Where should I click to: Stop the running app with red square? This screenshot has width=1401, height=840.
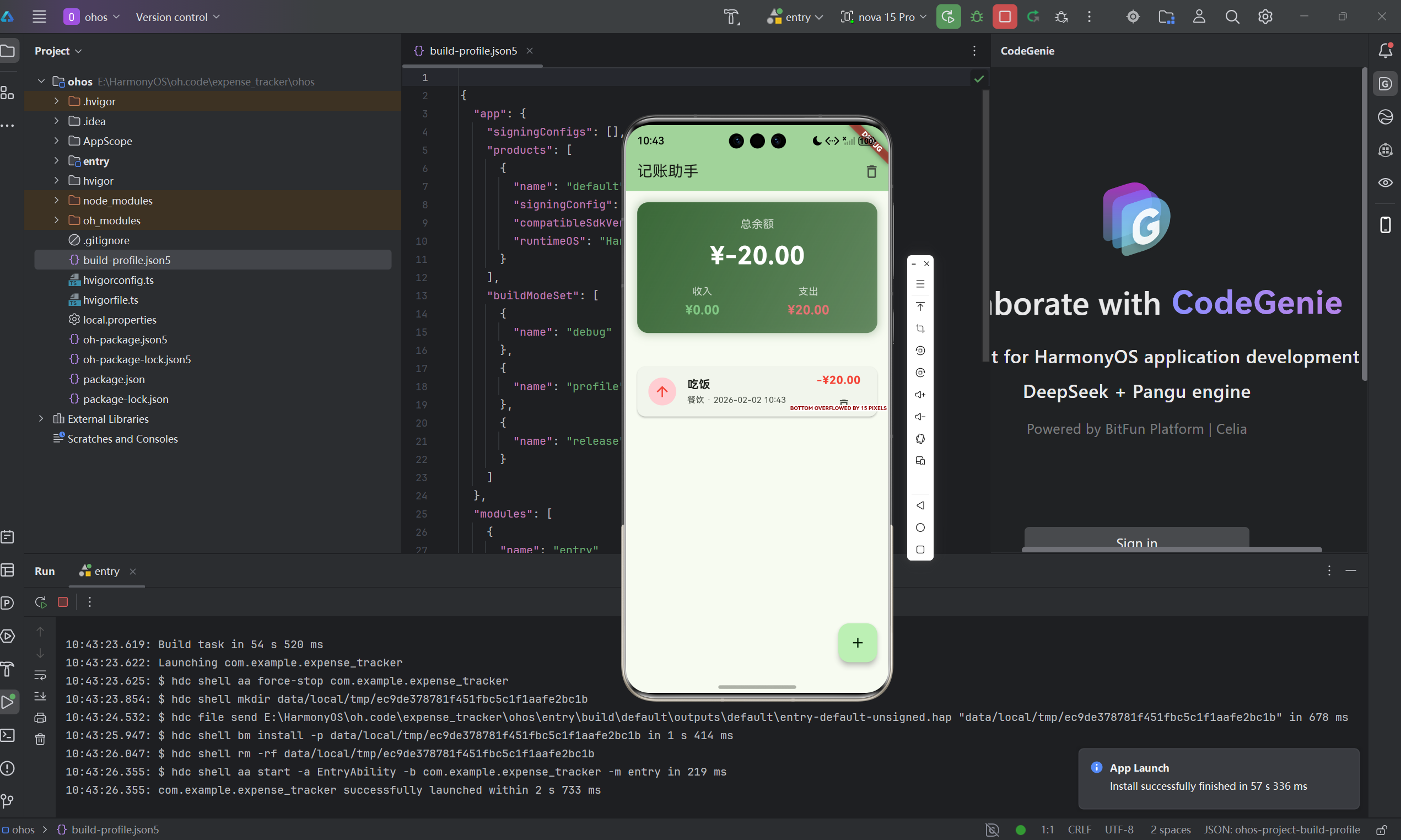coord(1004,17)
